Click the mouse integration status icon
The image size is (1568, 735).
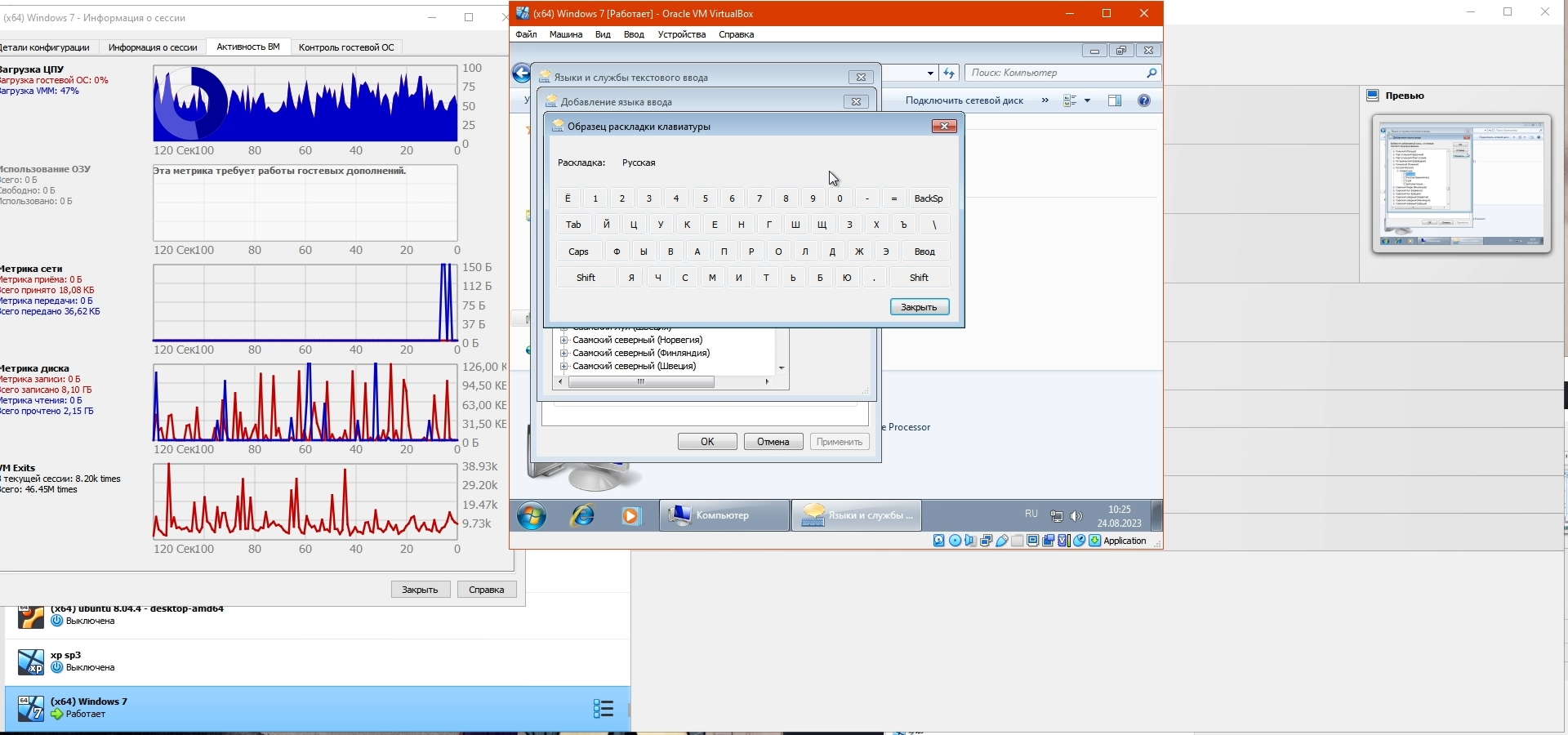click(x=1080, y=541)
